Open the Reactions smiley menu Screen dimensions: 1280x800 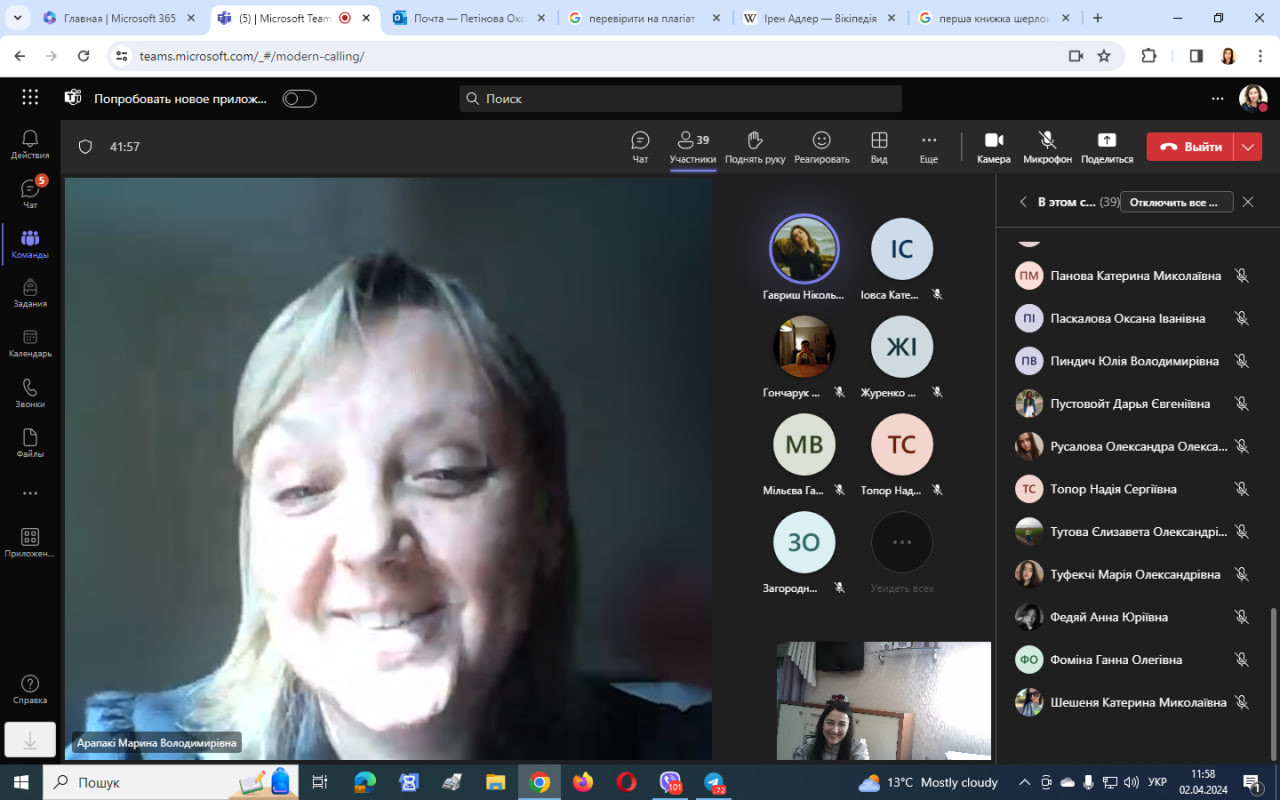coord(821,146)
